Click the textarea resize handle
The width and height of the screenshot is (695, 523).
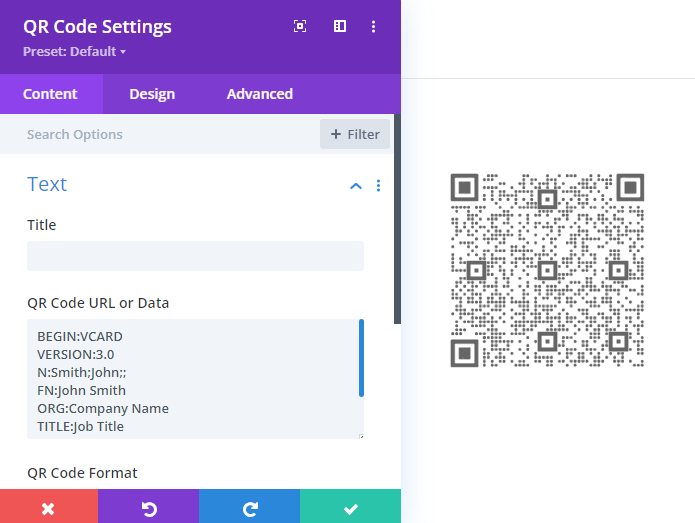click(x=361, y=437)
